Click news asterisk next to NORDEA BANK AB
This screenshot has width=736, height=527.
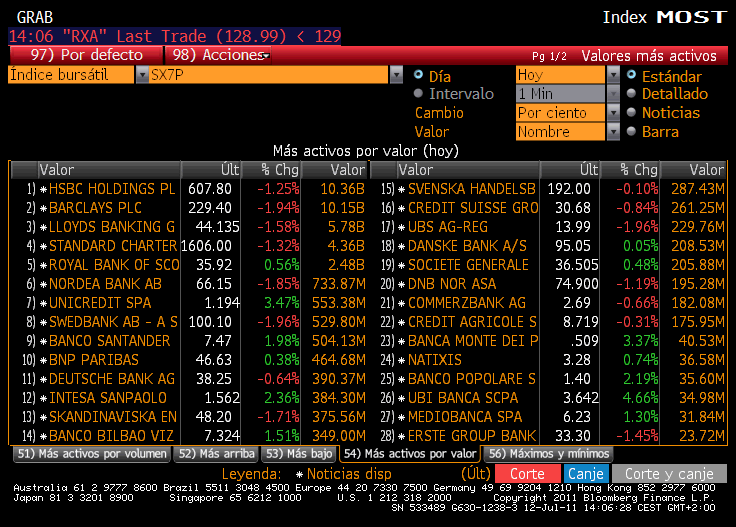[43, 284]
